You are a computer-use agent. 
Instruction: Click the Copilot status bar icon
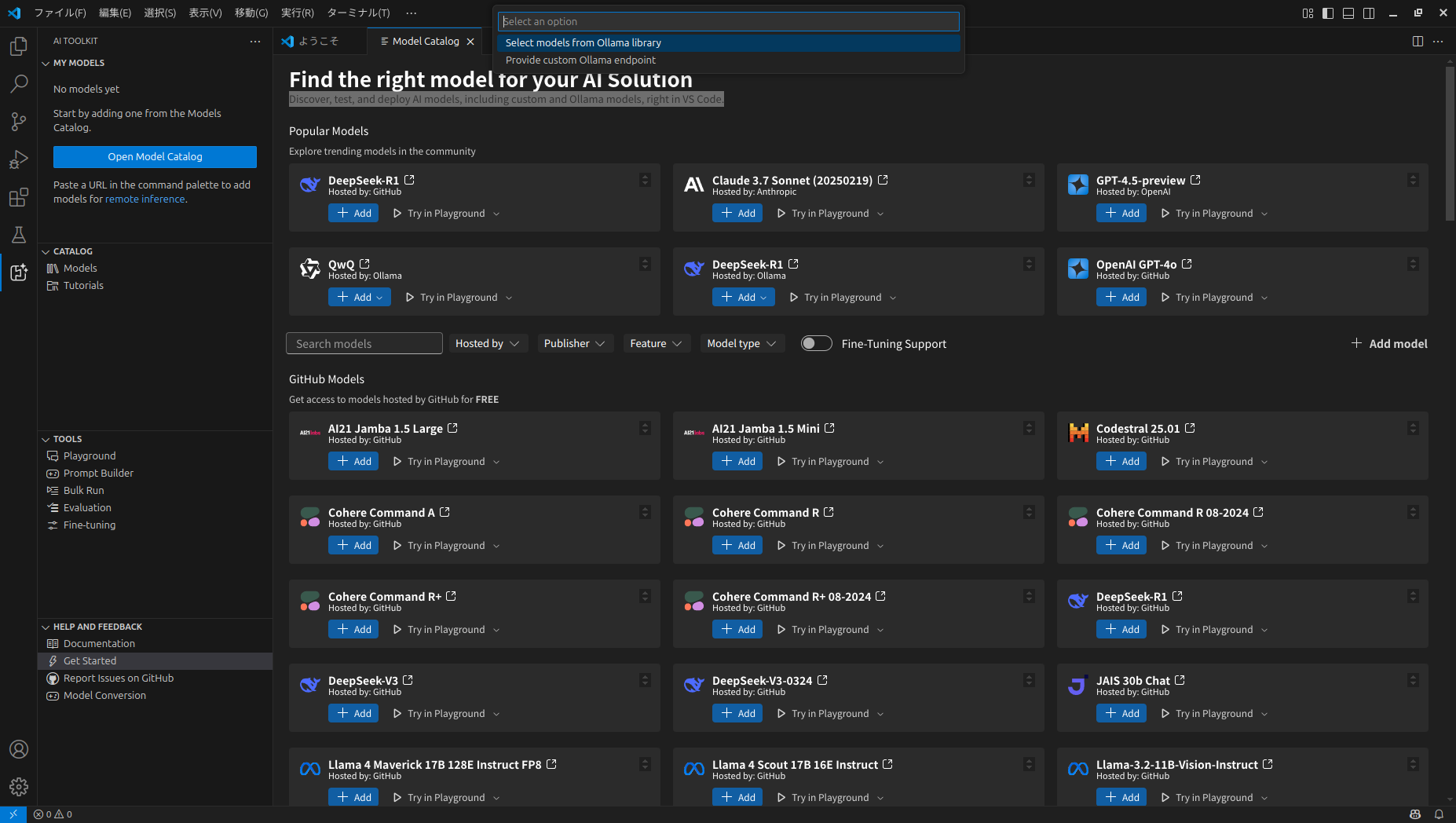pos(1415,814)
